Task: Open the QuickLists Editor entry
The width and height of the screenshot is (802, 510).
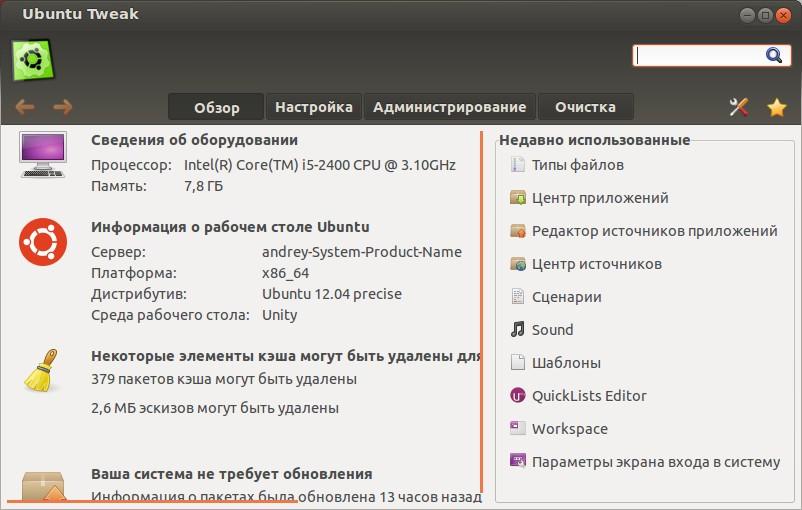Action: click(589, 396)
